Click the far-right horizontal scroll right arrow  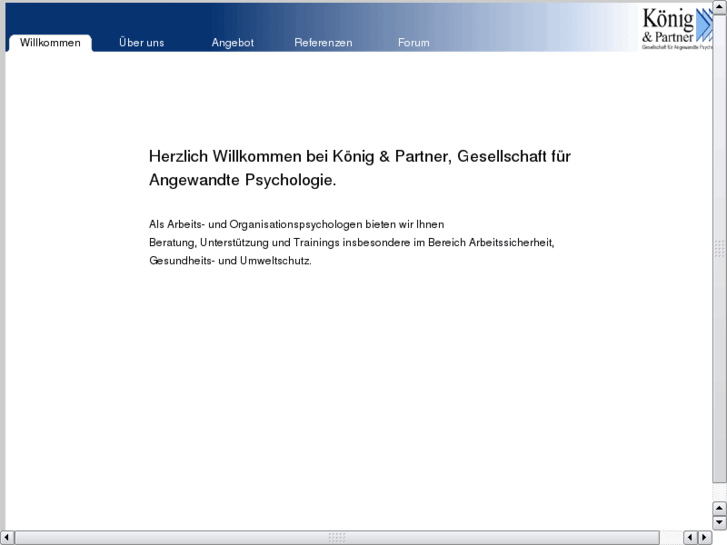pyautogui.click(x=704, y=538)
